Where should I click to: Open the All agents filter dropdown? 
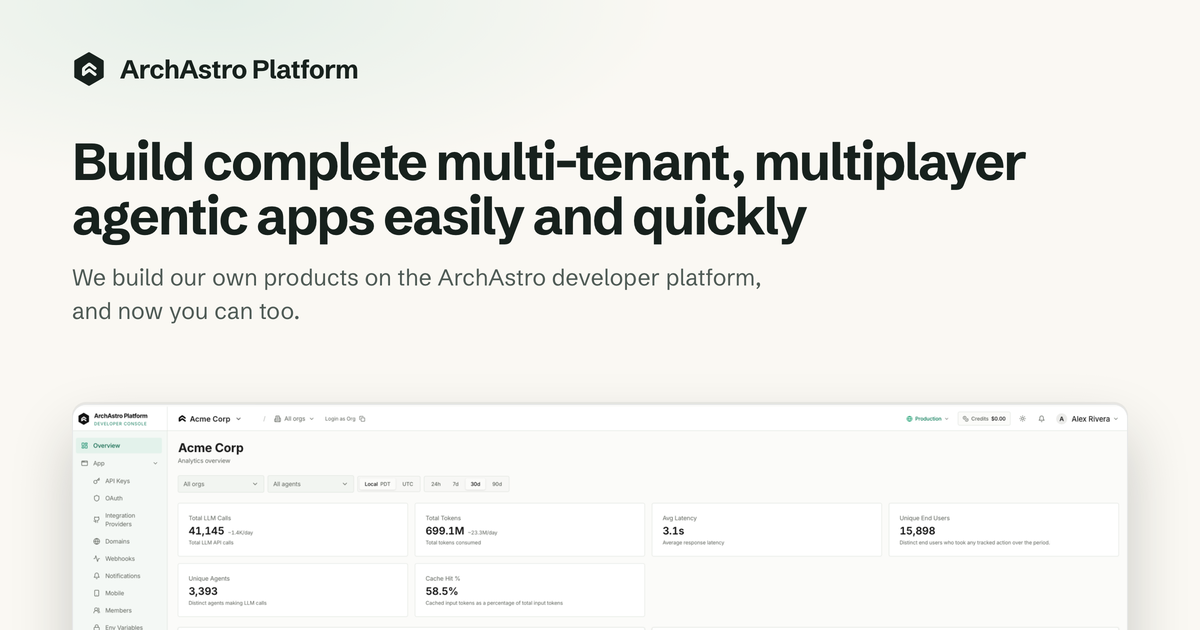click(x=311, y=484)
